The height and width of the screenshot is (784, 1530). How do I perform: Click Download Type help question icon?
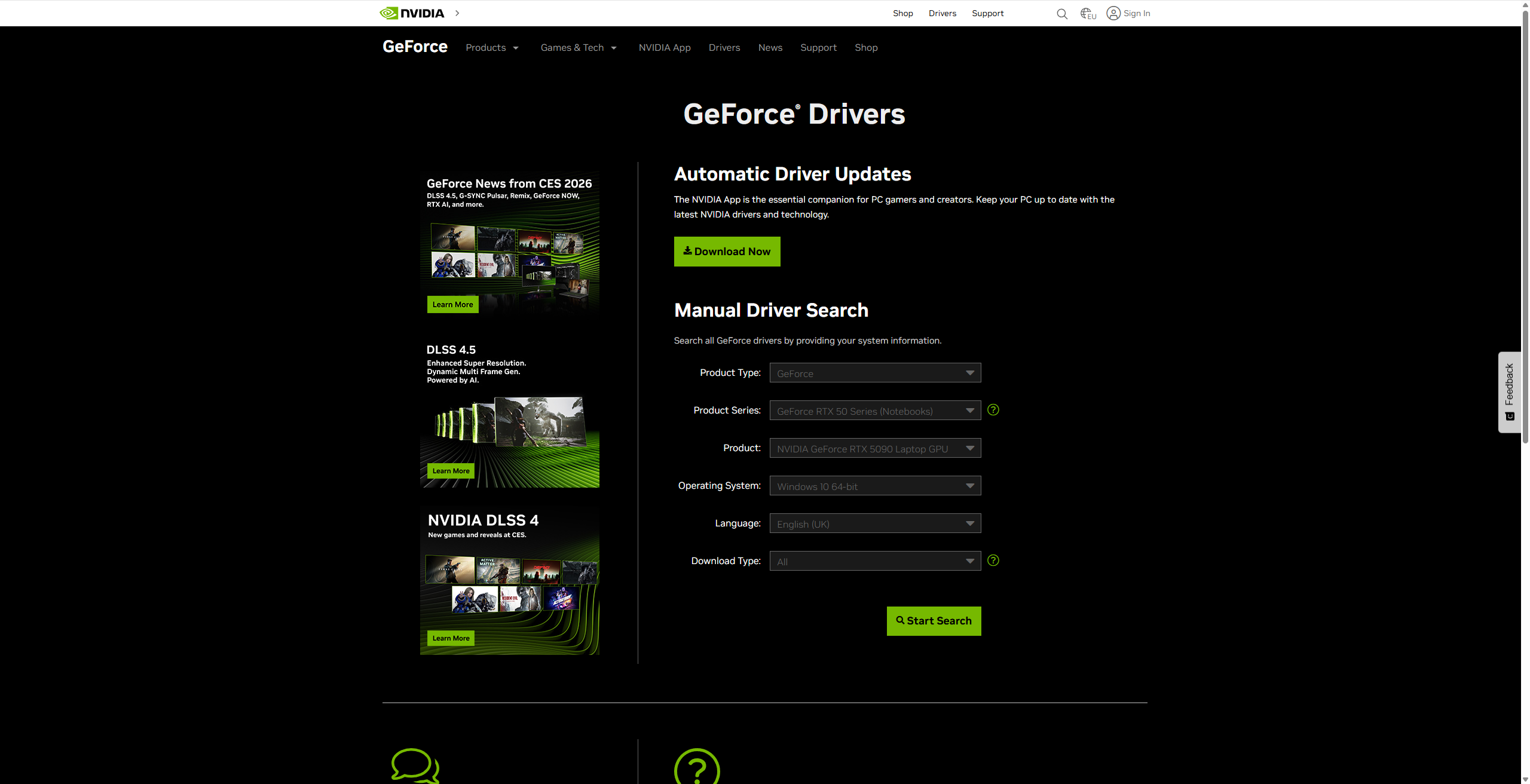(993, 561)
